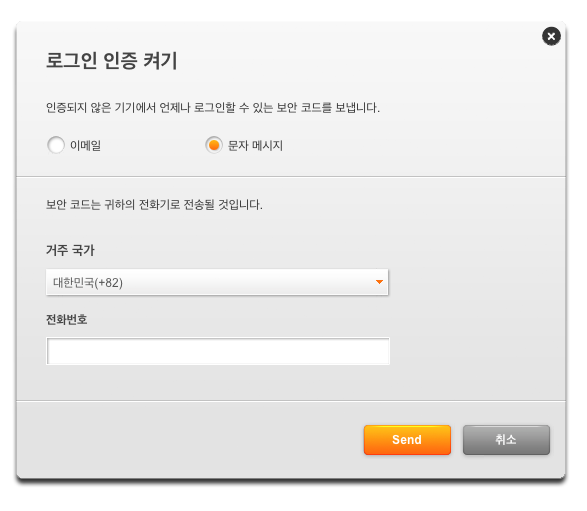
Task: Click the 대한민국(+82) selected value text
Action: coord(88,282)
